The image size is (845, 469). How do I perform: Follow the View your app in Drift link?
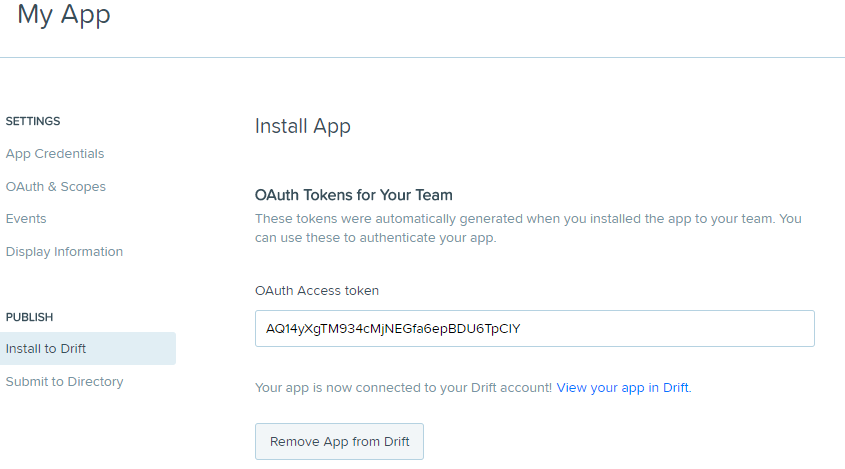click(x=622, y=388)
